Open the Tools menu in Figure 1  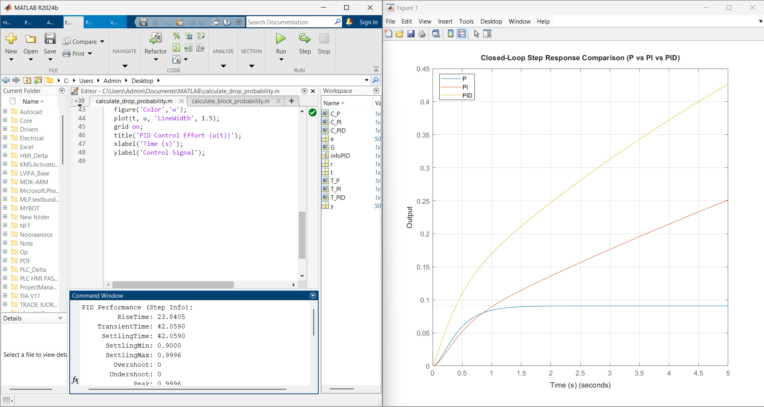[x=466, y=21]
